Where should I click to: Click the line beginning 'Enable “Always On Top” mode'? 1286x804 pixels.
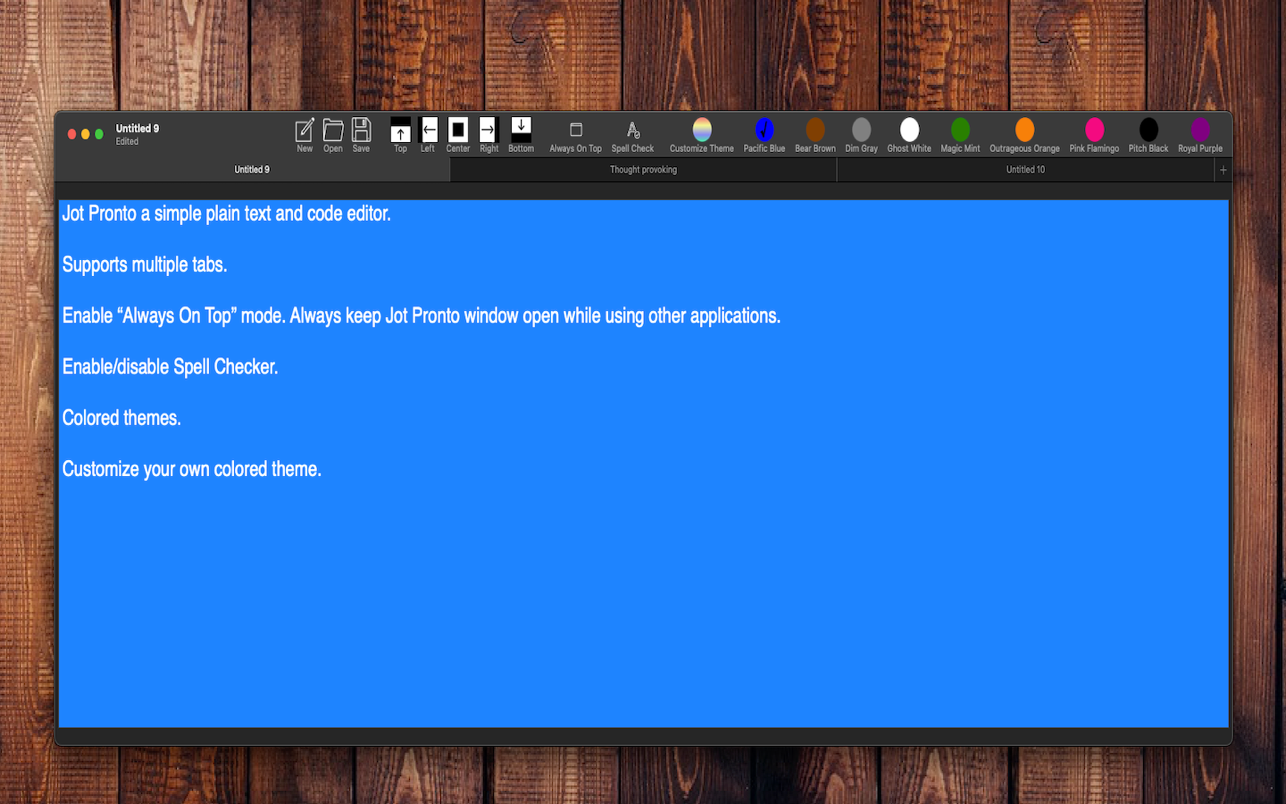421,316
